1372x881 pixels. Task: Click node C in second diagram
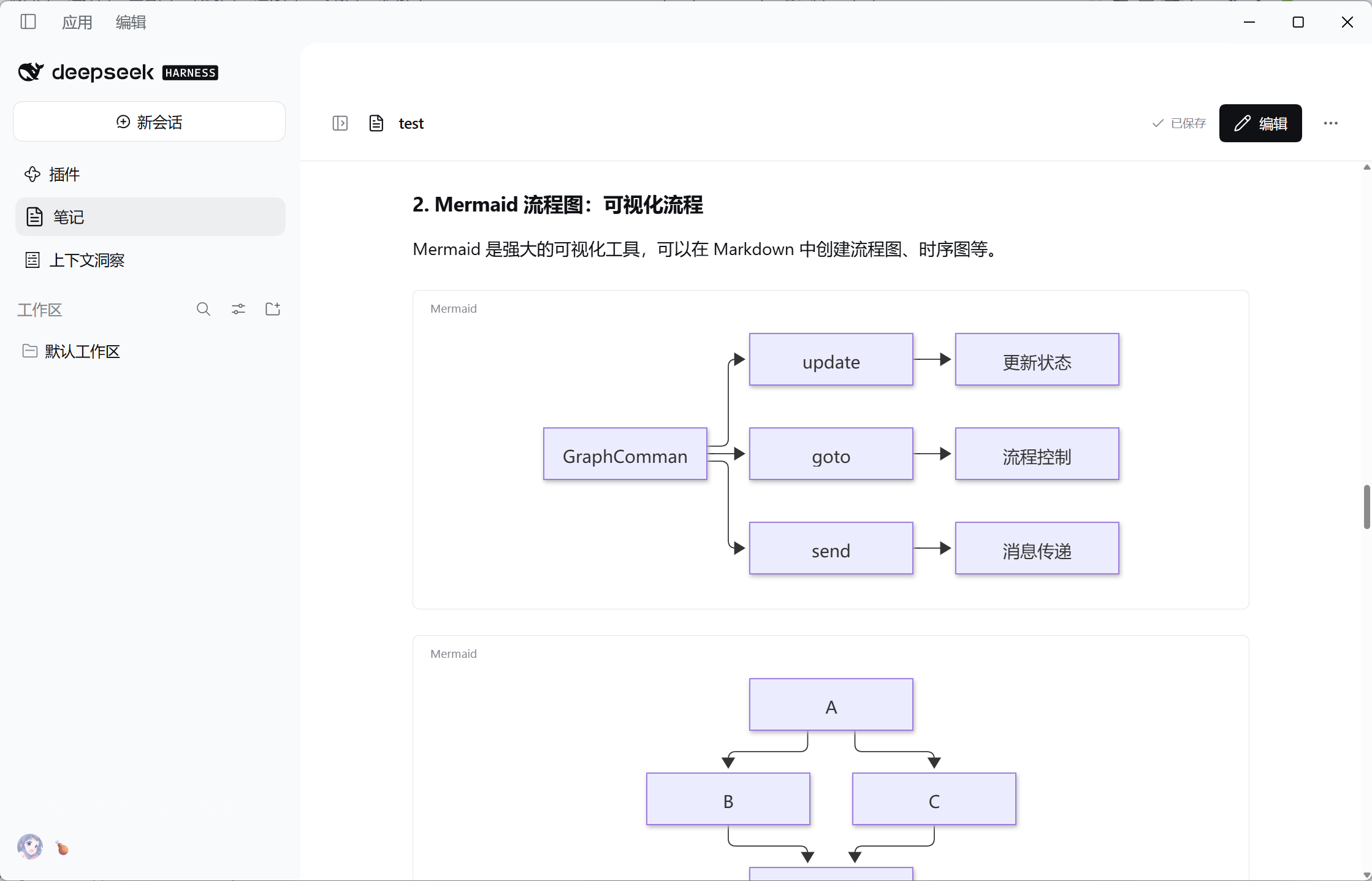(934, 799)
